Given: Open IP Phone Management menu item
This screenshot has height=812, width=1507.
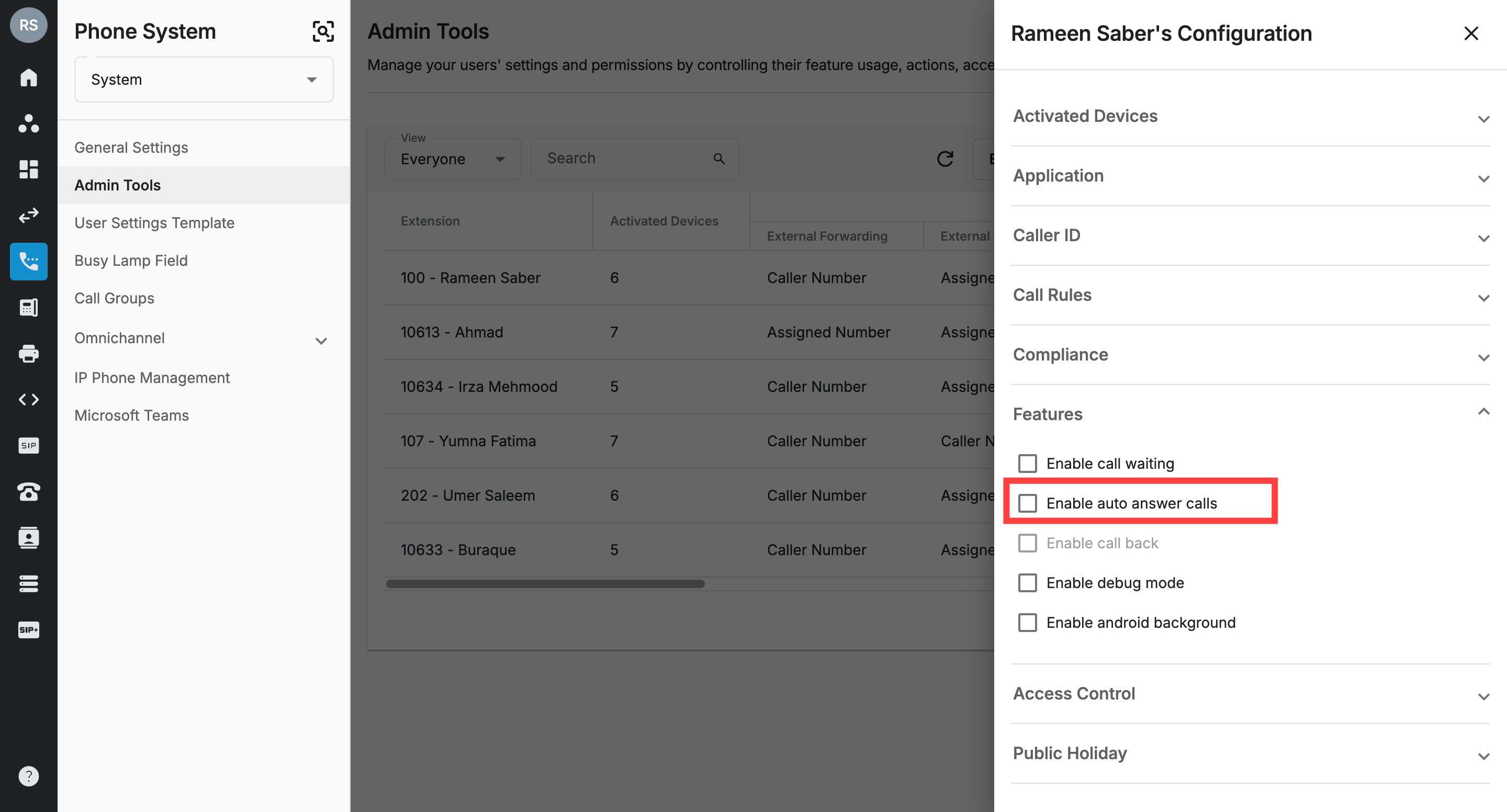Looking at the screenshot, I should tap(204, 378).
